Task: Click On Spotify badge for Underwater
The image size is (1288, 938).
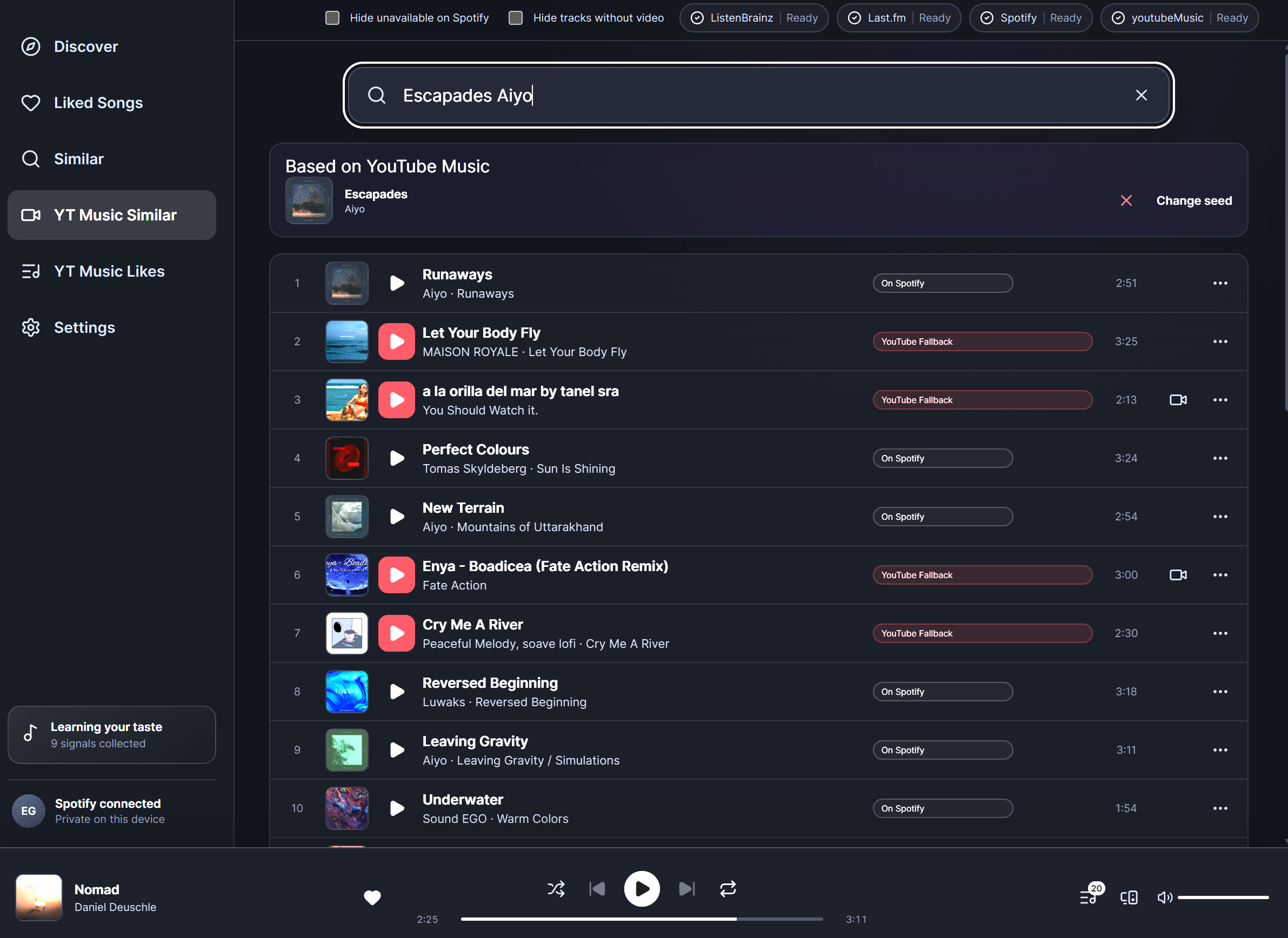Action: 943,808
